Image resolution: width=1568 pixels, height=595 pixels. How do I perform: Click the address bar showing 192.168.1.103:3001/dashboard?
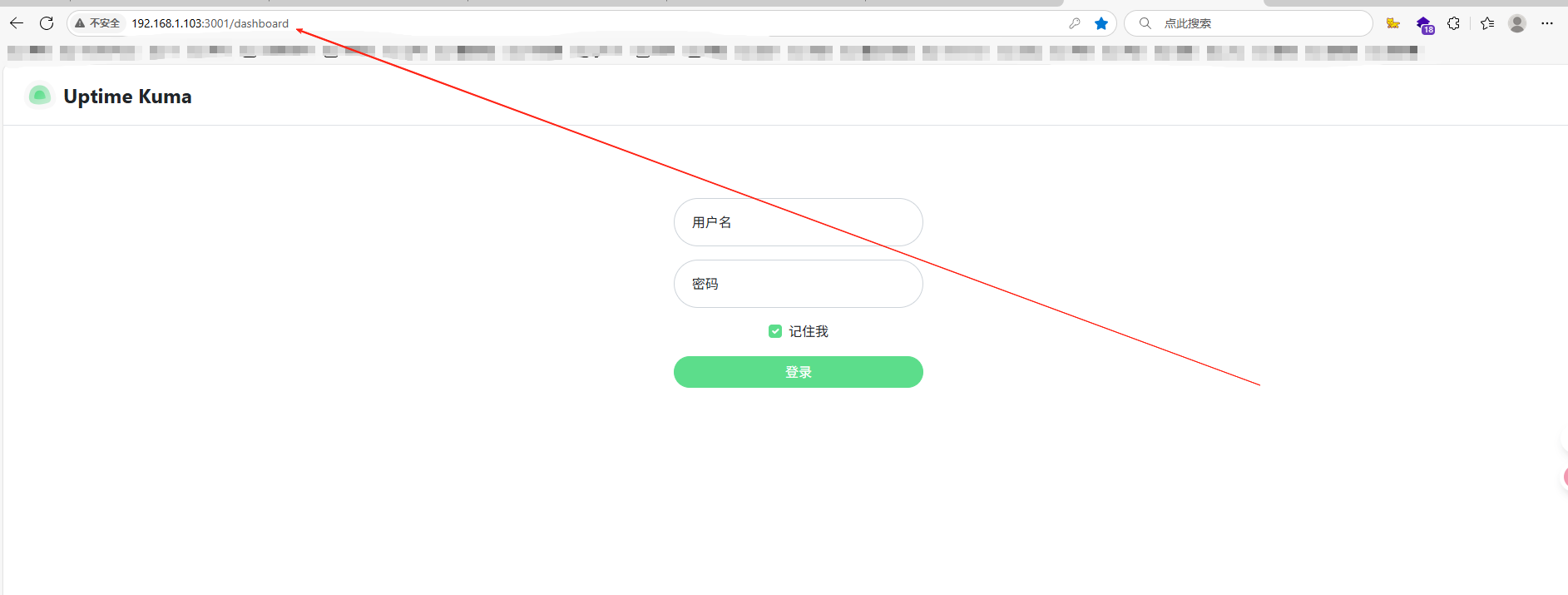click(x=210, y=23)
